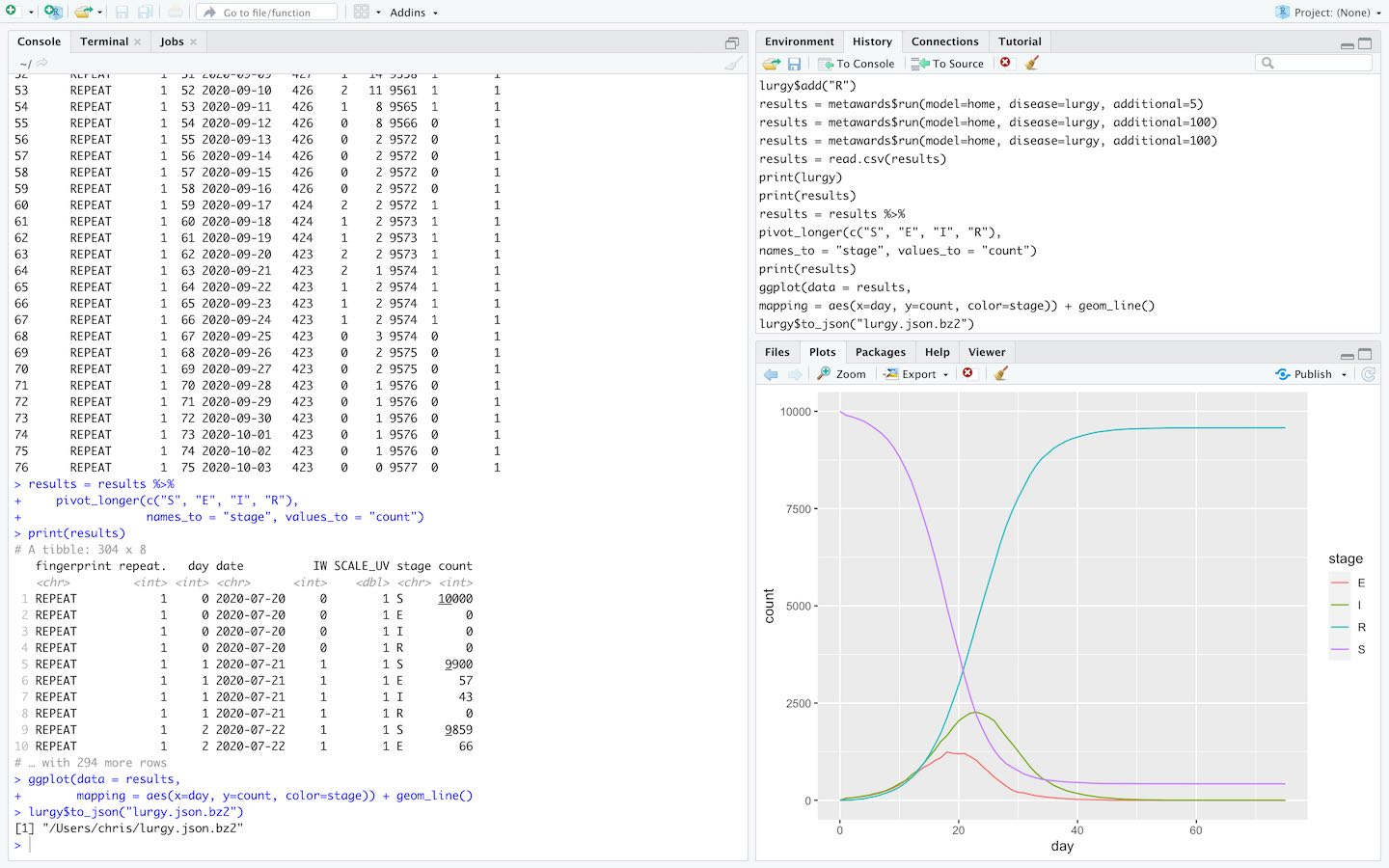Click the S stage legend swatch
Image resolution: width=1389 pixels, height=868 pixels.
[x=1339, y=649]
